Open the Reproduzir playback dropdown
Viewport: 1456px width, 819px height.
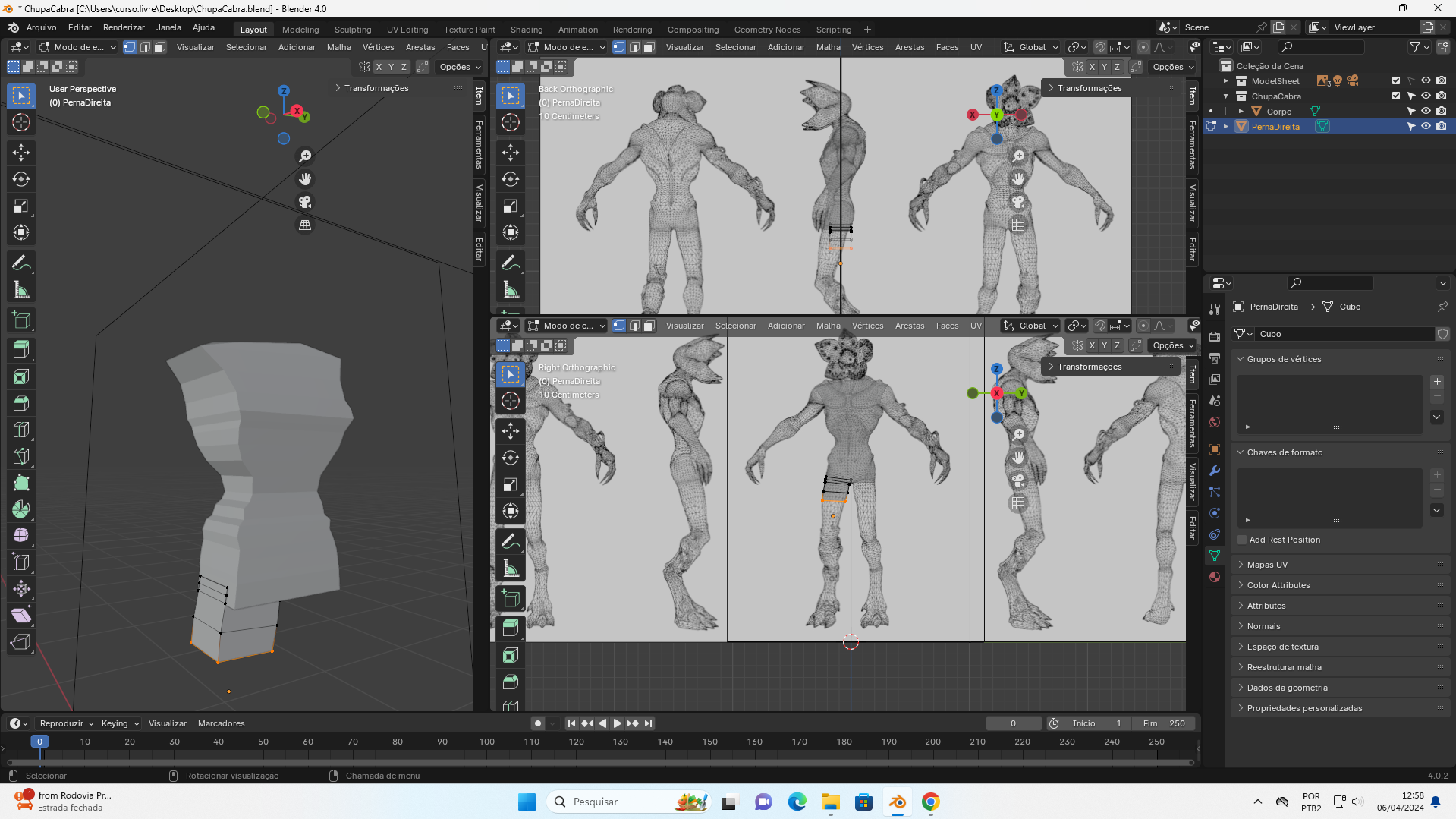[66, 723]
